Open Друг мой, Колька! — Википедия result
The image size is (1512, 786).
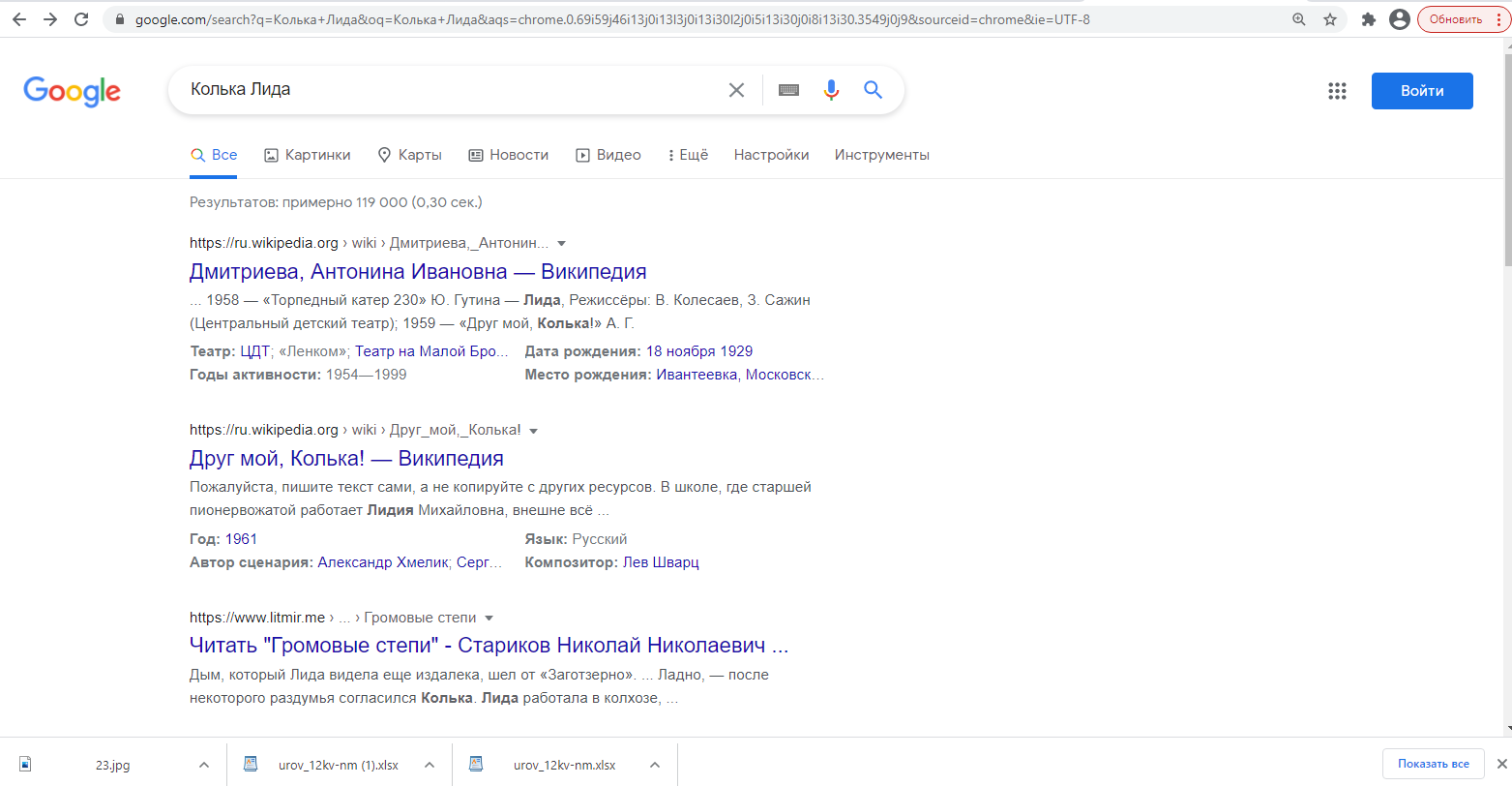(346, 459)
